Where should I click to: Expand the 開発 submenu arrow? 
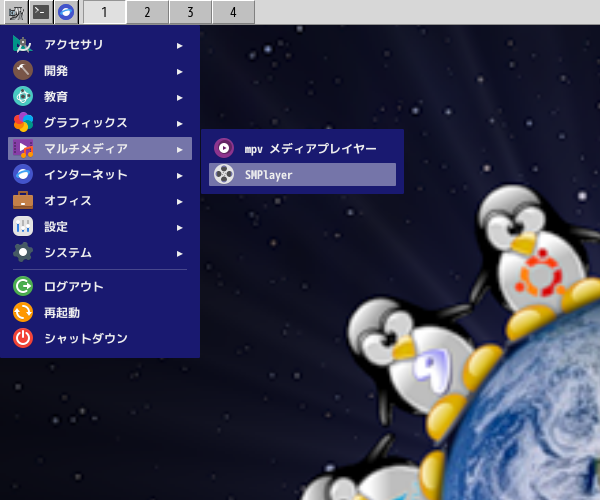coord(179,72)
